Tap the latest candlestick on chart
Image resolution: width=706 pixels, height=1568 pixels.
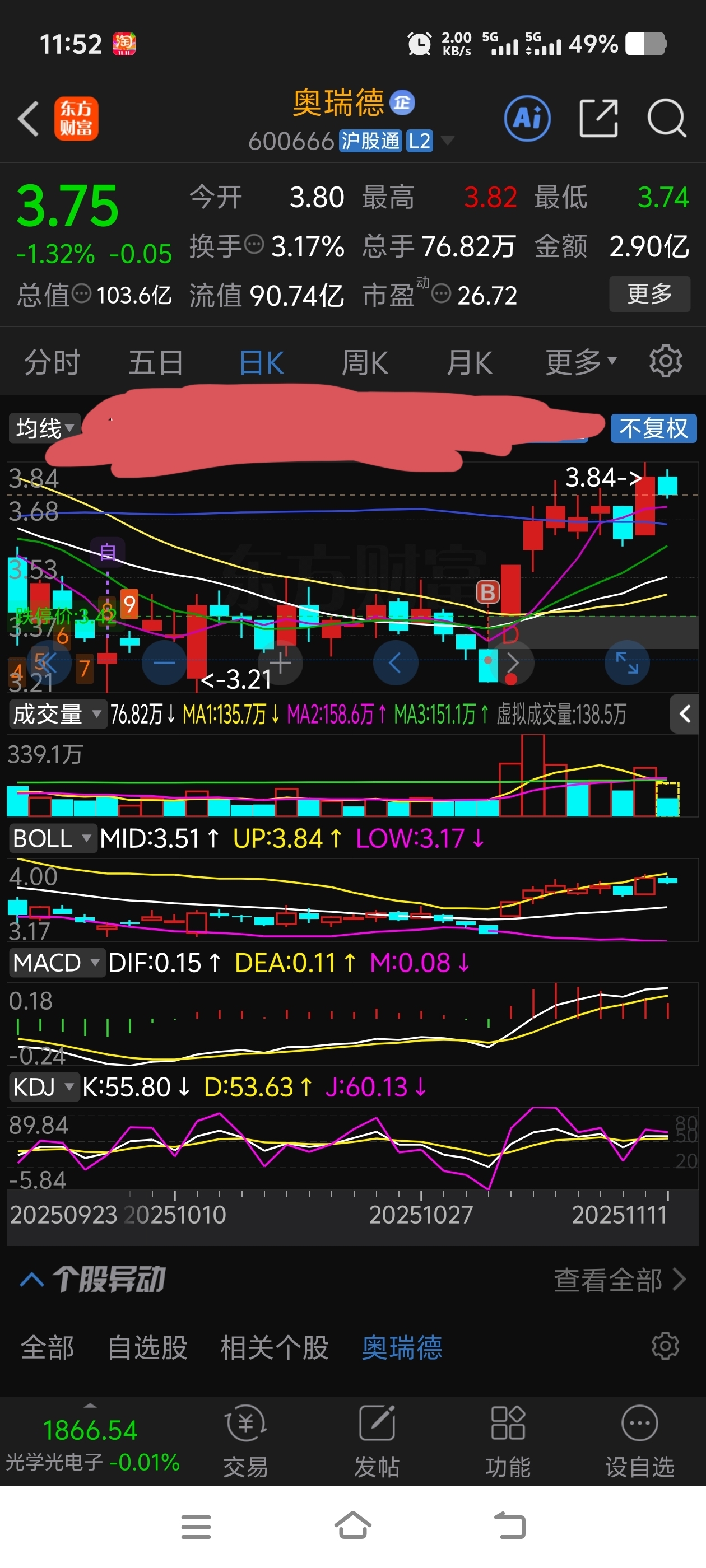668,485
